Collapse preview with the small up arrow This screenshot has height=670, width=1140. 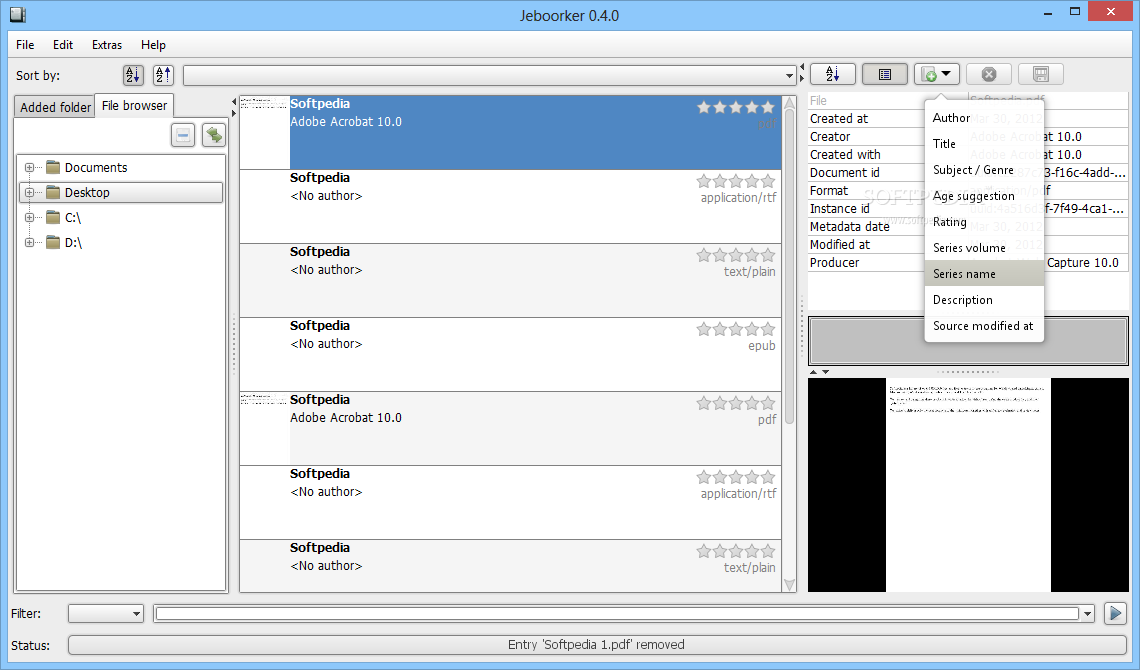814,372
